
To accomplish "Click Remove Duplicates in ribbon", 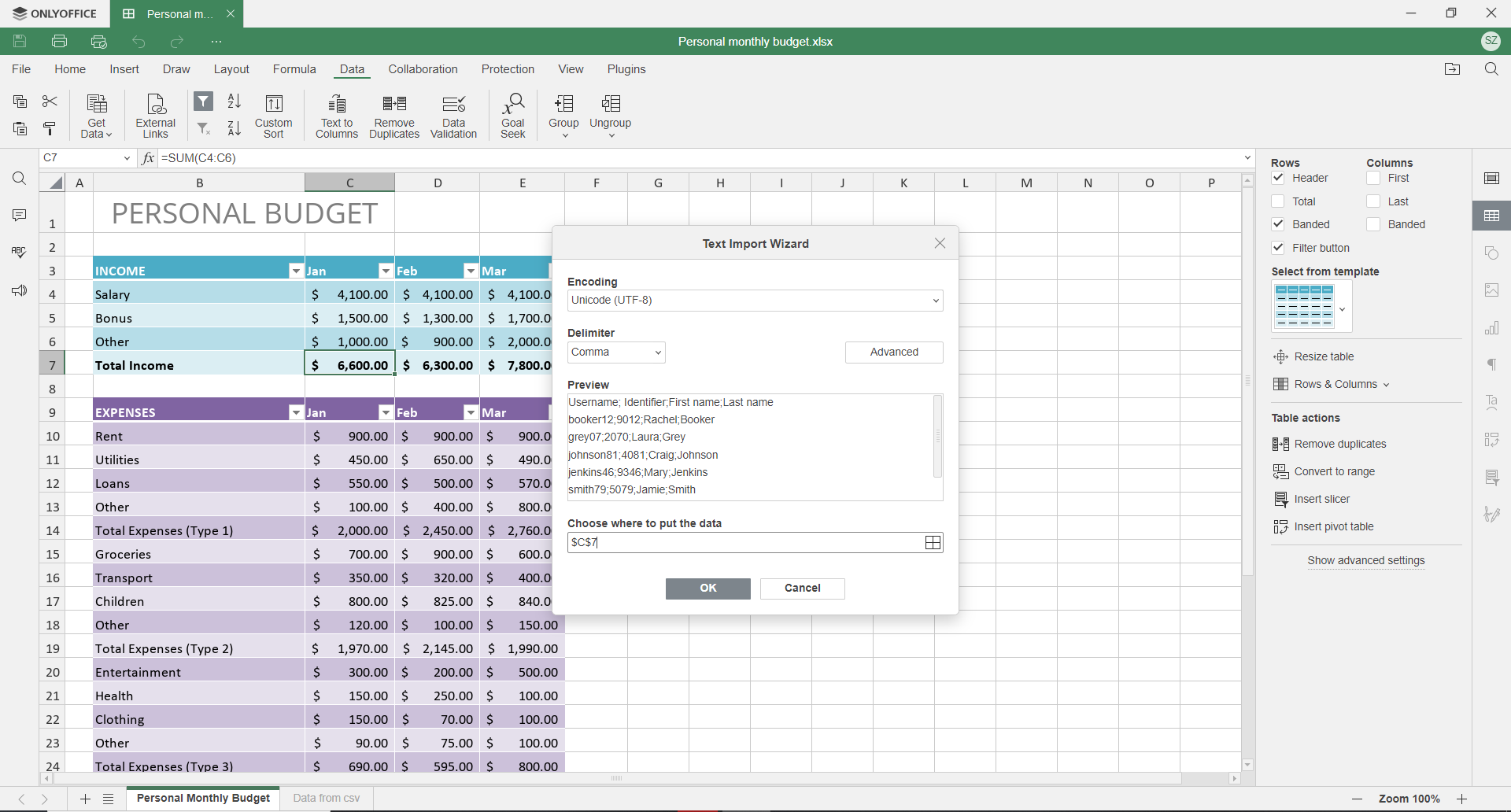I will point(394,116).
